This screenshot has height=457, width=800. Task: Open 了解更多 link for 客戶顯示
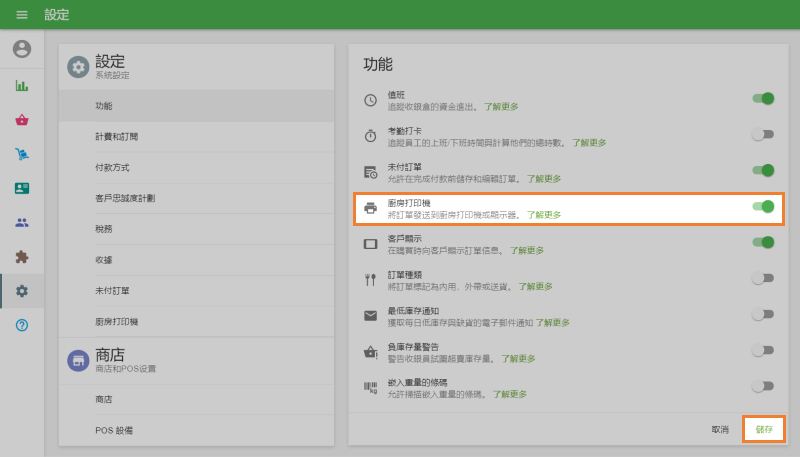coord(527,250)
